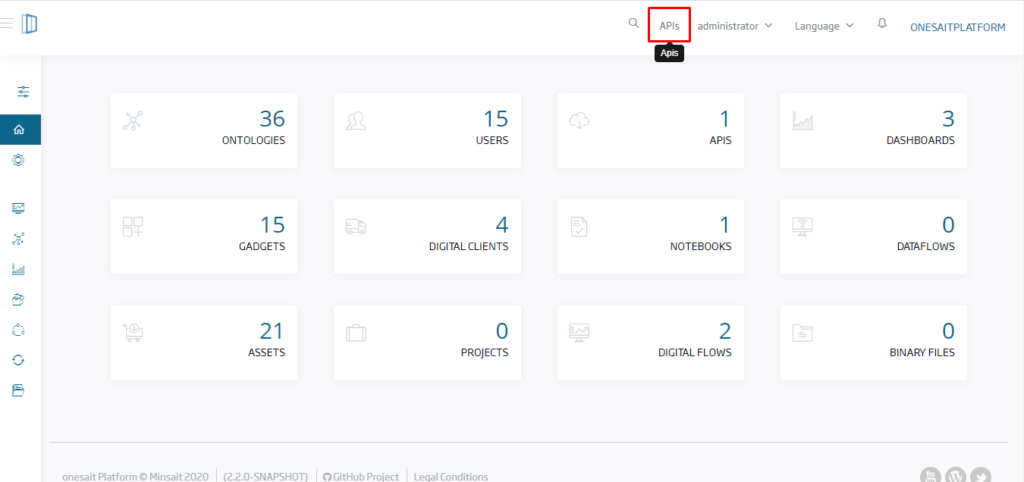Expand the administrator user dropdown
This screenshot has width=1024, height=482.
pyautogui.click(x=735, y=26)
